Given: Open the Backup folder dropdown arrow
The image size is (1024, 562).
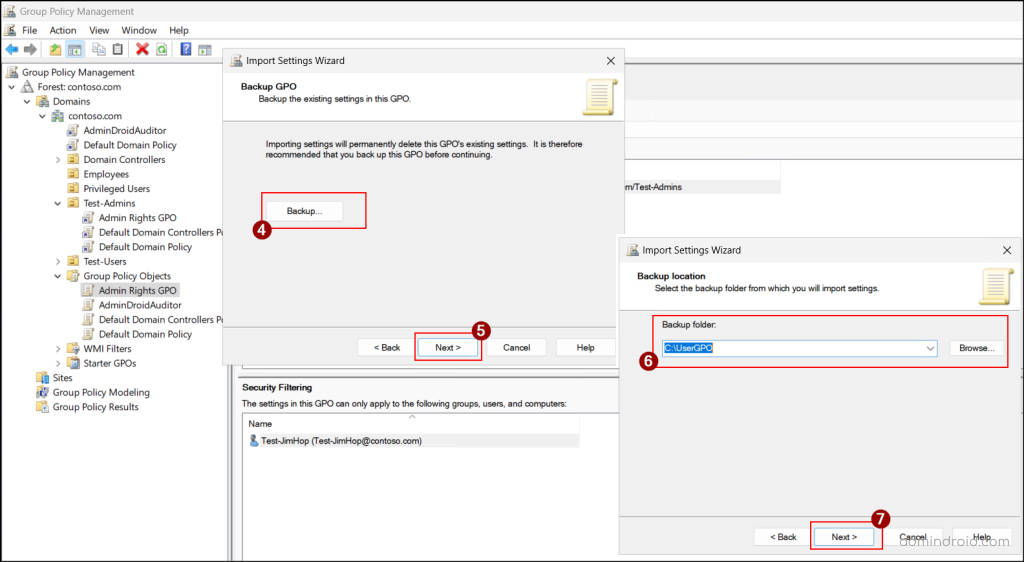Looking at the screenshot, I should [x=930, y=349].
